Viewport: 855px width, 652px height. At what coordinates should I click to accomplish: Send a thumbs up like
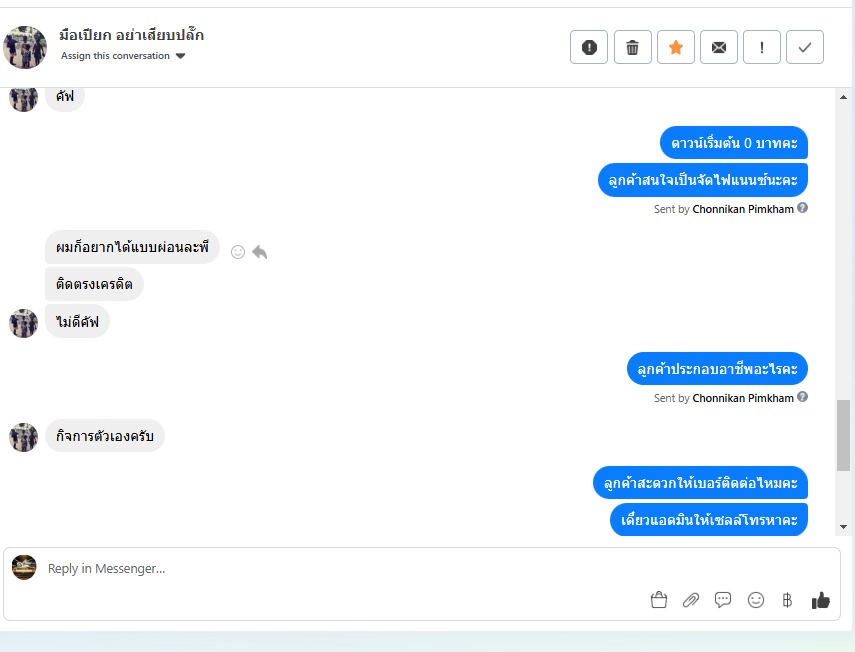(x=821, y=600)
